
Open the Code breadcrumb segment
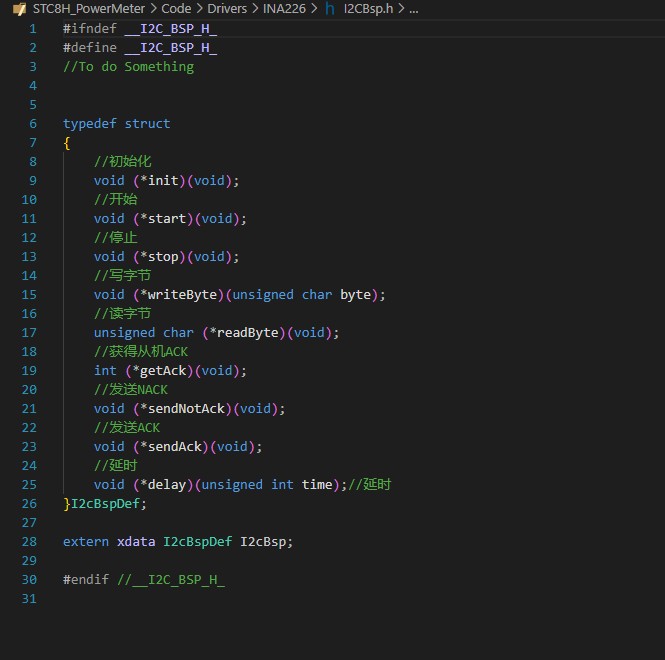[176, 8]
